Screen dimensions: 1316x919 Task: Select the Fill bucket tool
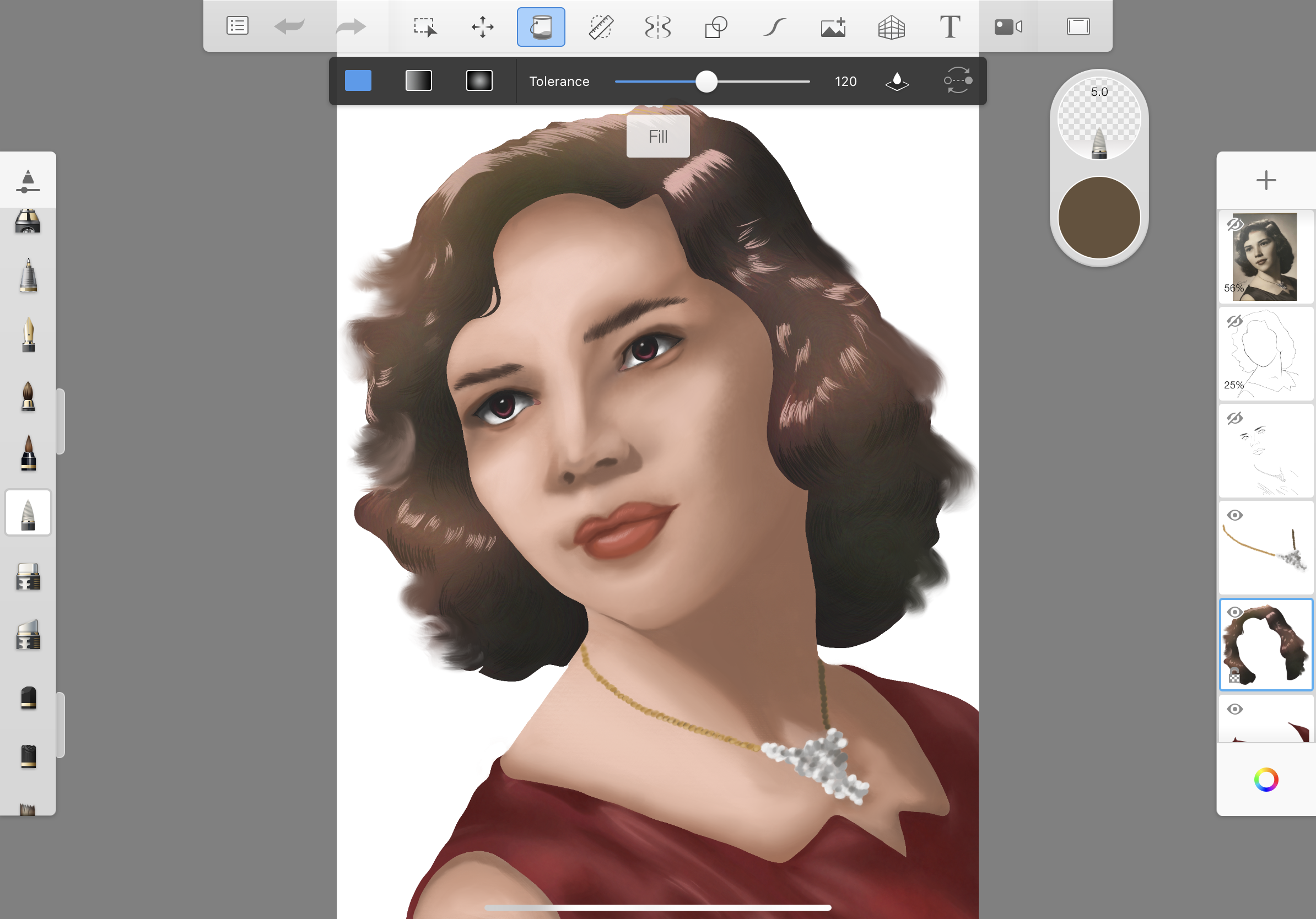click(540, 26)
